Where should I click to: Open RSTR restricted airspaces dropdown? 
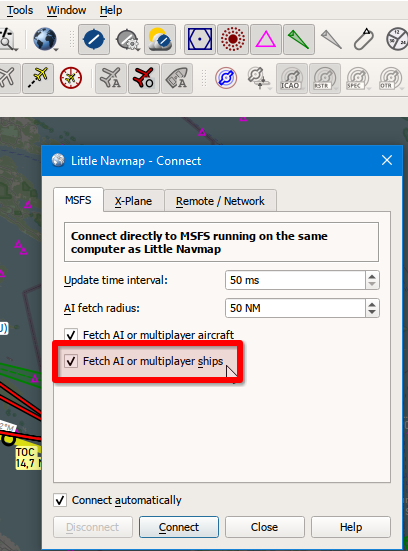[325, 78]
